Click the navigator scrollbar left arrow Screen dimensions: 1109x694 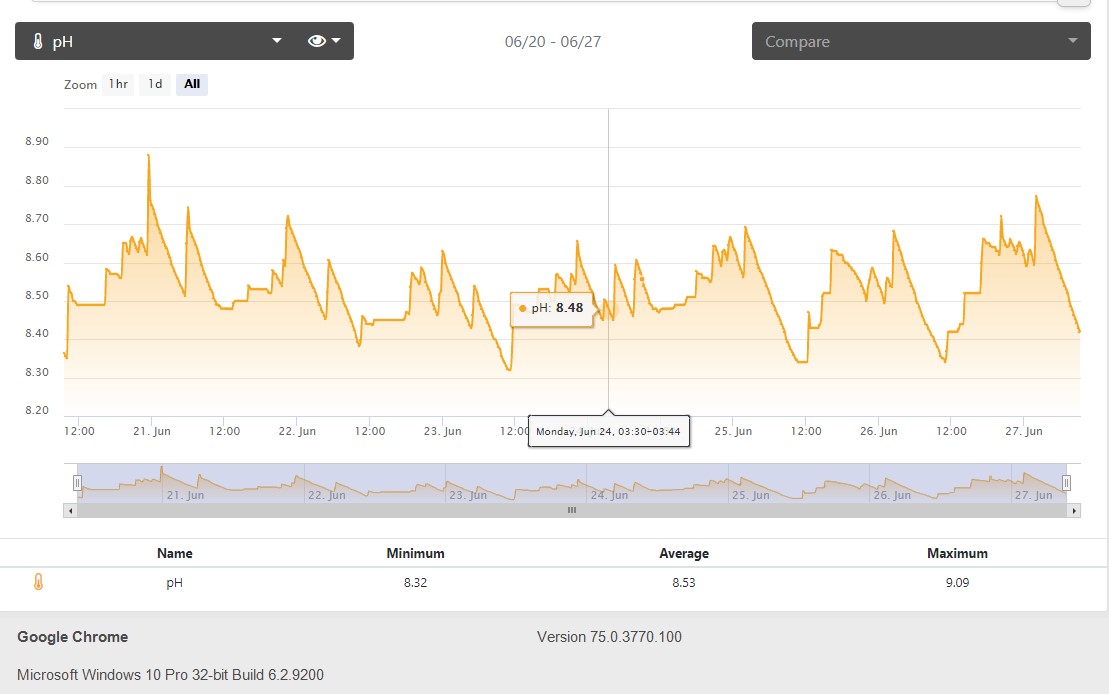70,510
